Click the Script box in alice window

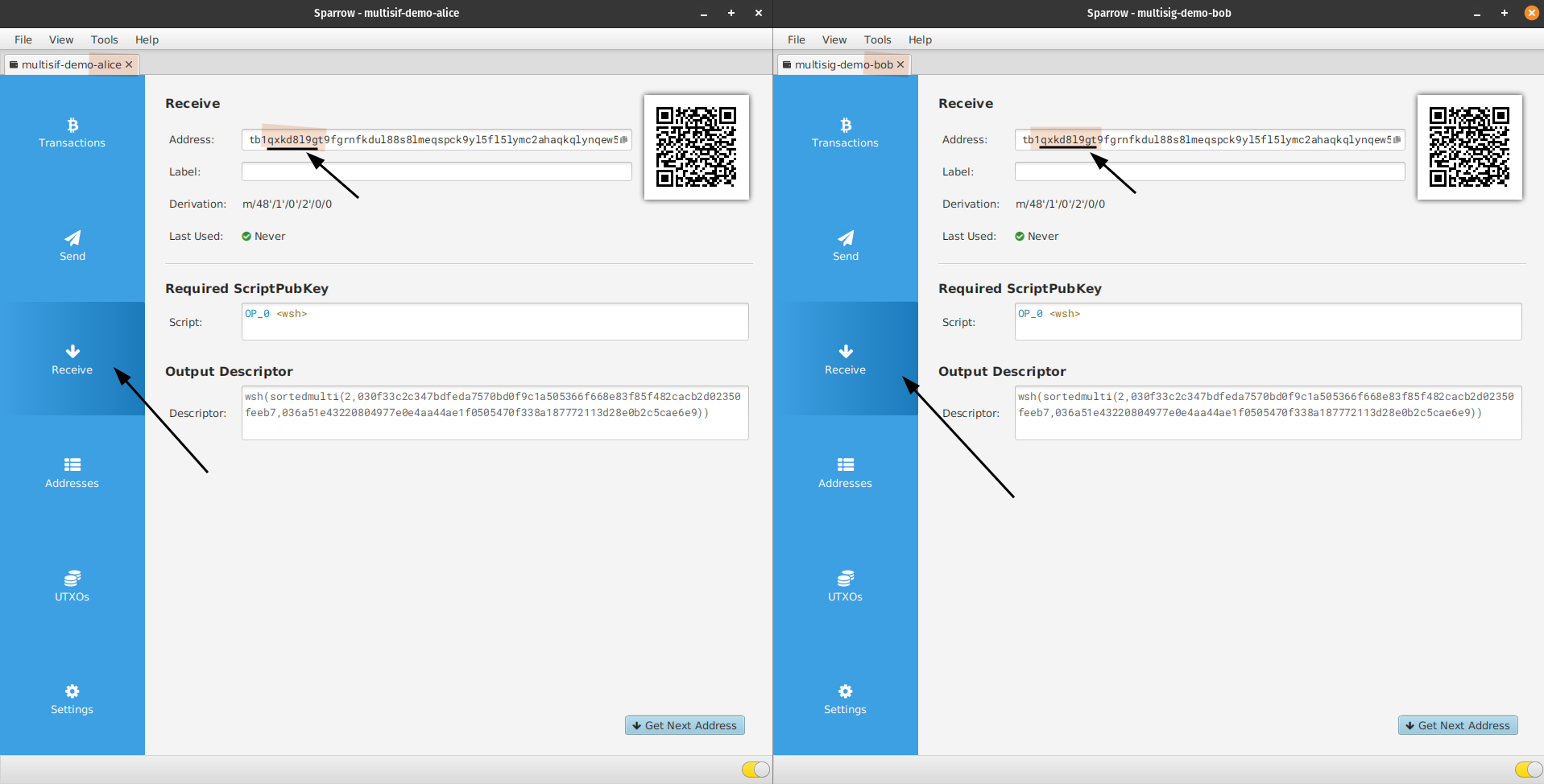tap(495, 321)
